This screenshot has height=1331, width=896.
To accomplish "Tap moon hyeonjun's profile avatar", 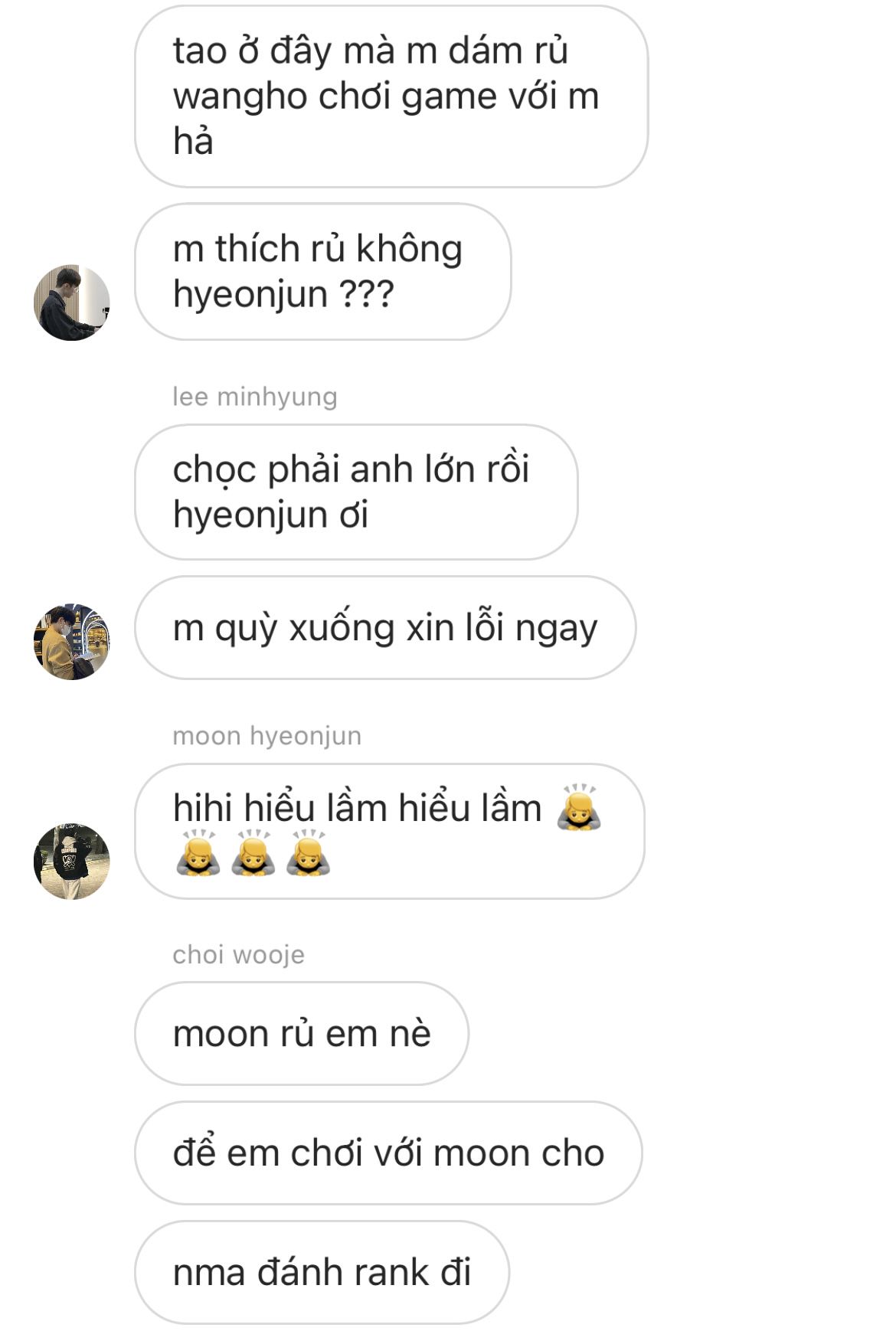I will (72, 862).
